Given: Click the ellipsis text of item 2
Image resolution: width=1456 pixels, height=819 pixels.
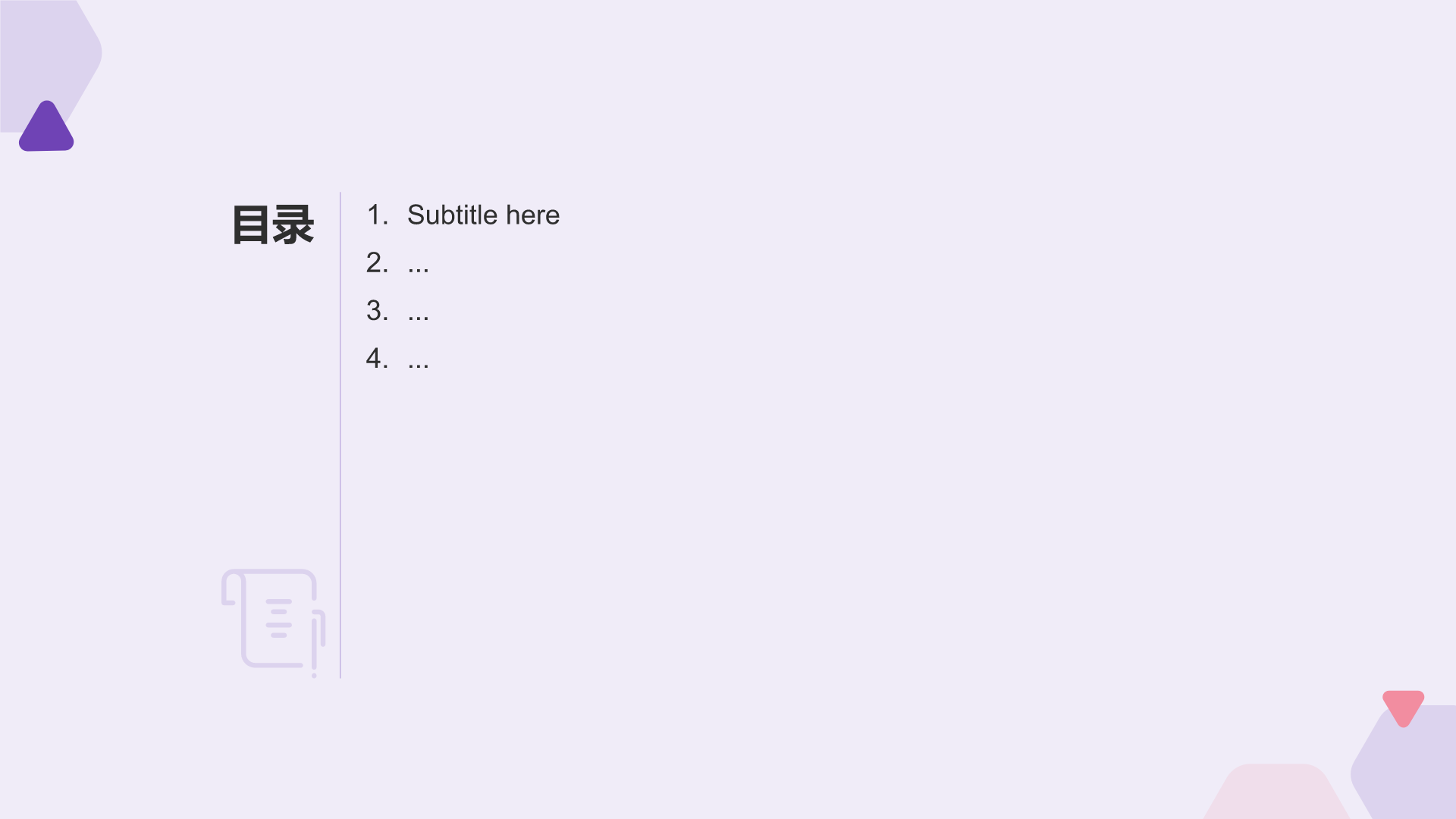Looking at the screenshot, I should (x=418, y=264).
